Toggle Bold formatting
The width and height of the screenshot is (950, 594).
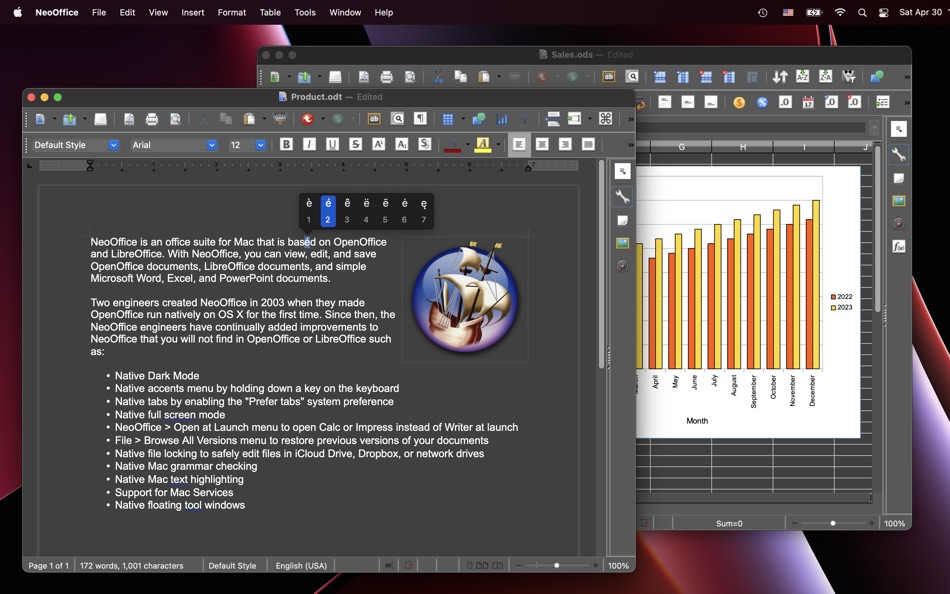click(x=286, y=144)
